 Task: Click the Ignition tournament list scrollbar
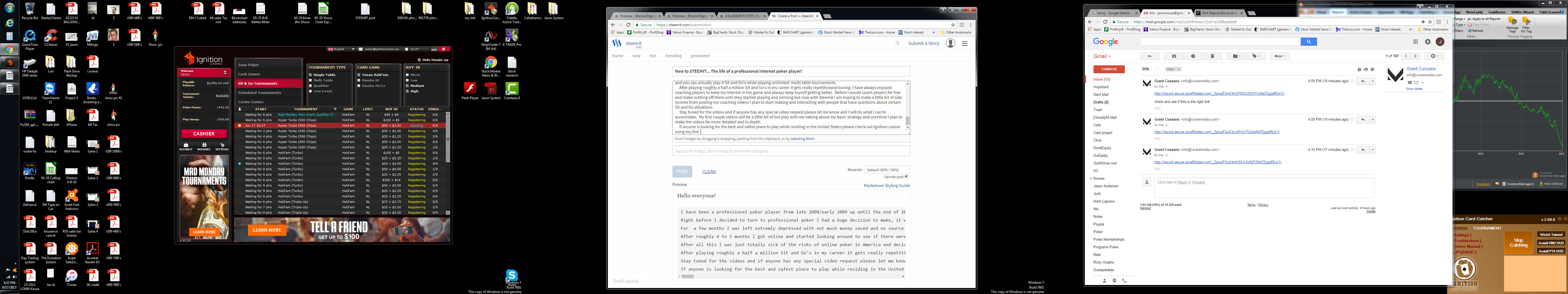coord(448,163)
